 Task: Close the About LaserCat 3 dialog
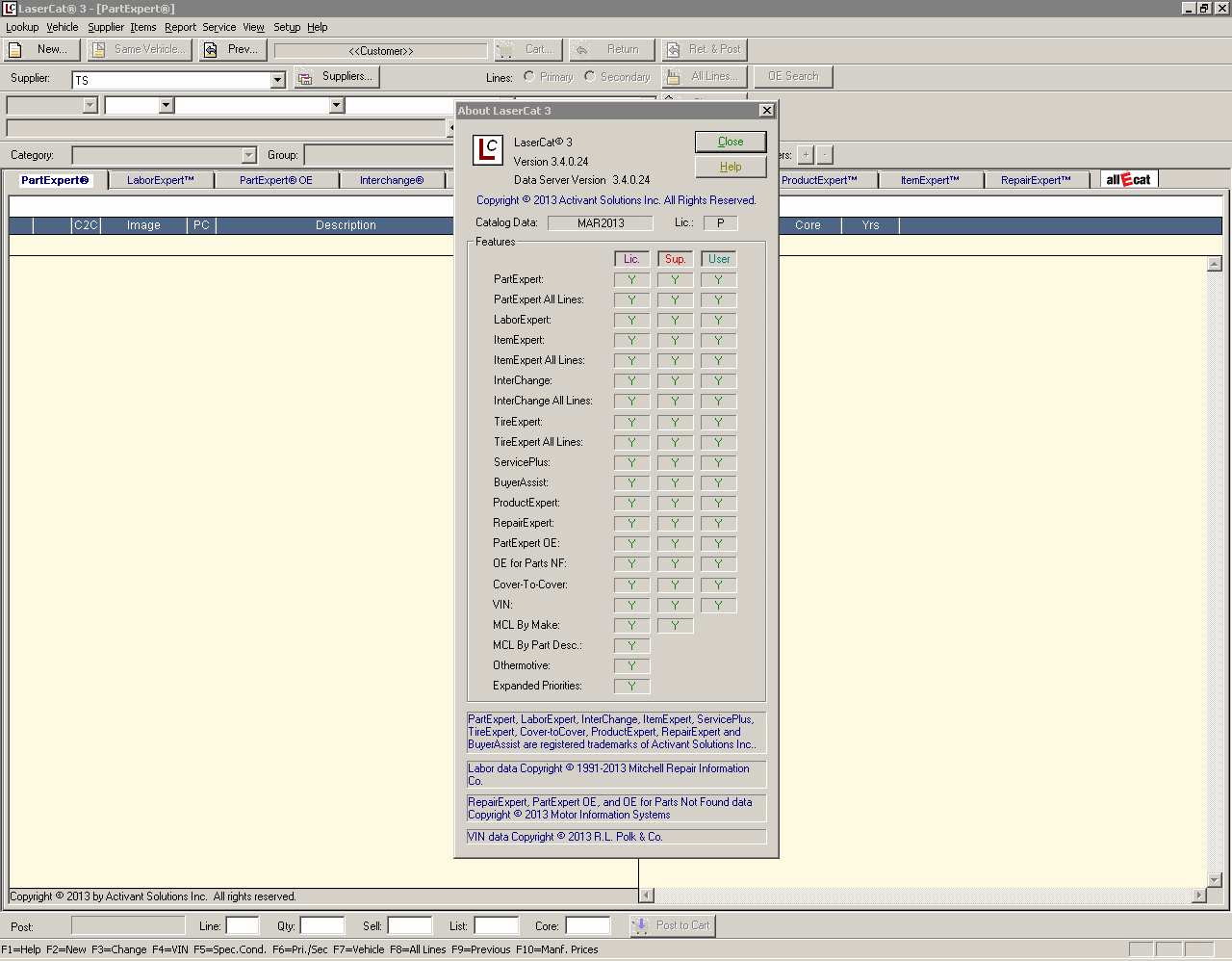[731, 142]
